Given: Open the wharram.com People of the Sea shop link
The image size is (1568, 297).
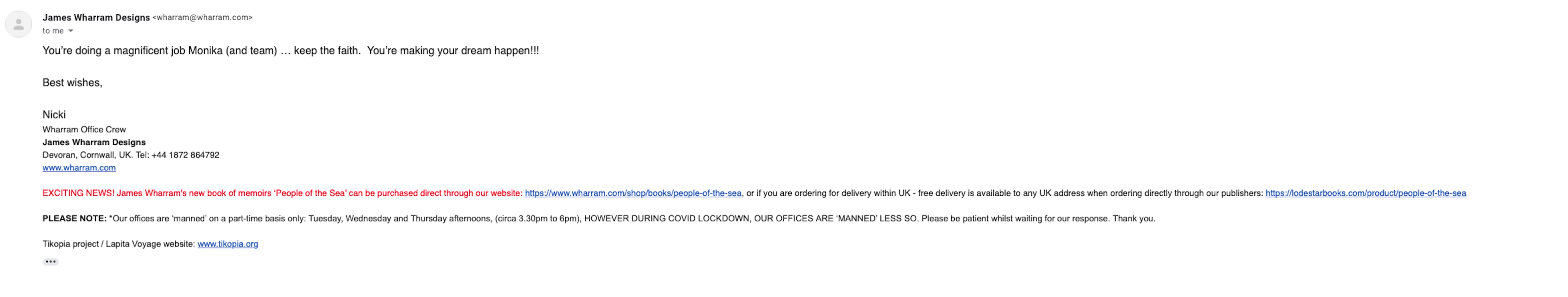Looking at the screenshot, I should pyautogui.click(x=633, y=193).
